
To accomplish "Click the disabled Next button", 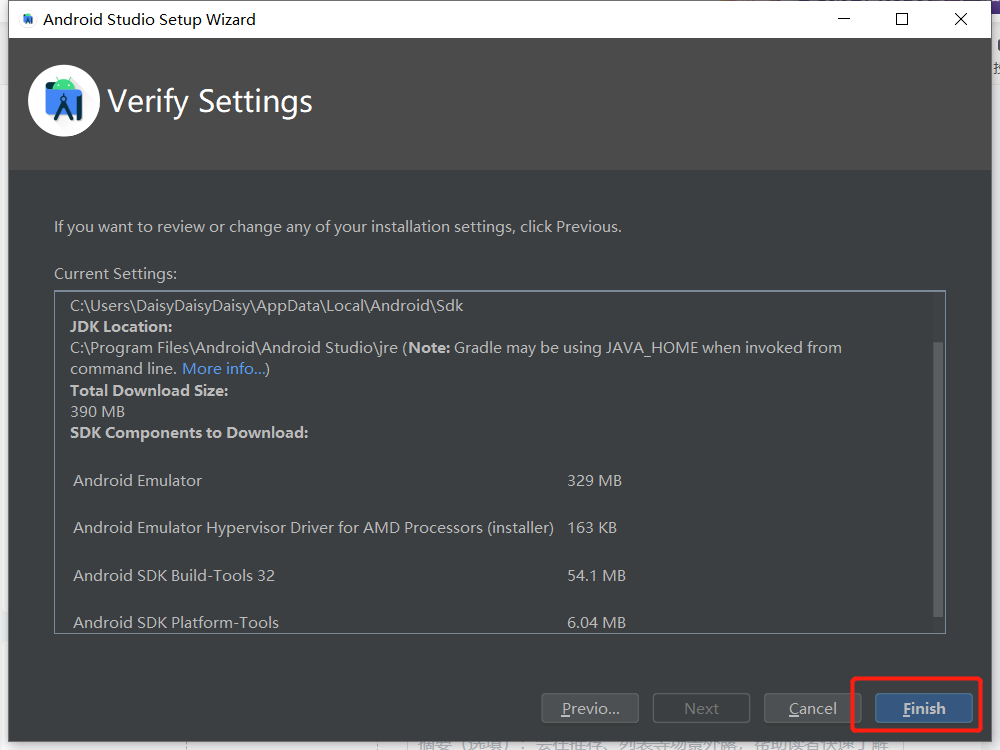I will pyautogui.click(x=701, y=708).
